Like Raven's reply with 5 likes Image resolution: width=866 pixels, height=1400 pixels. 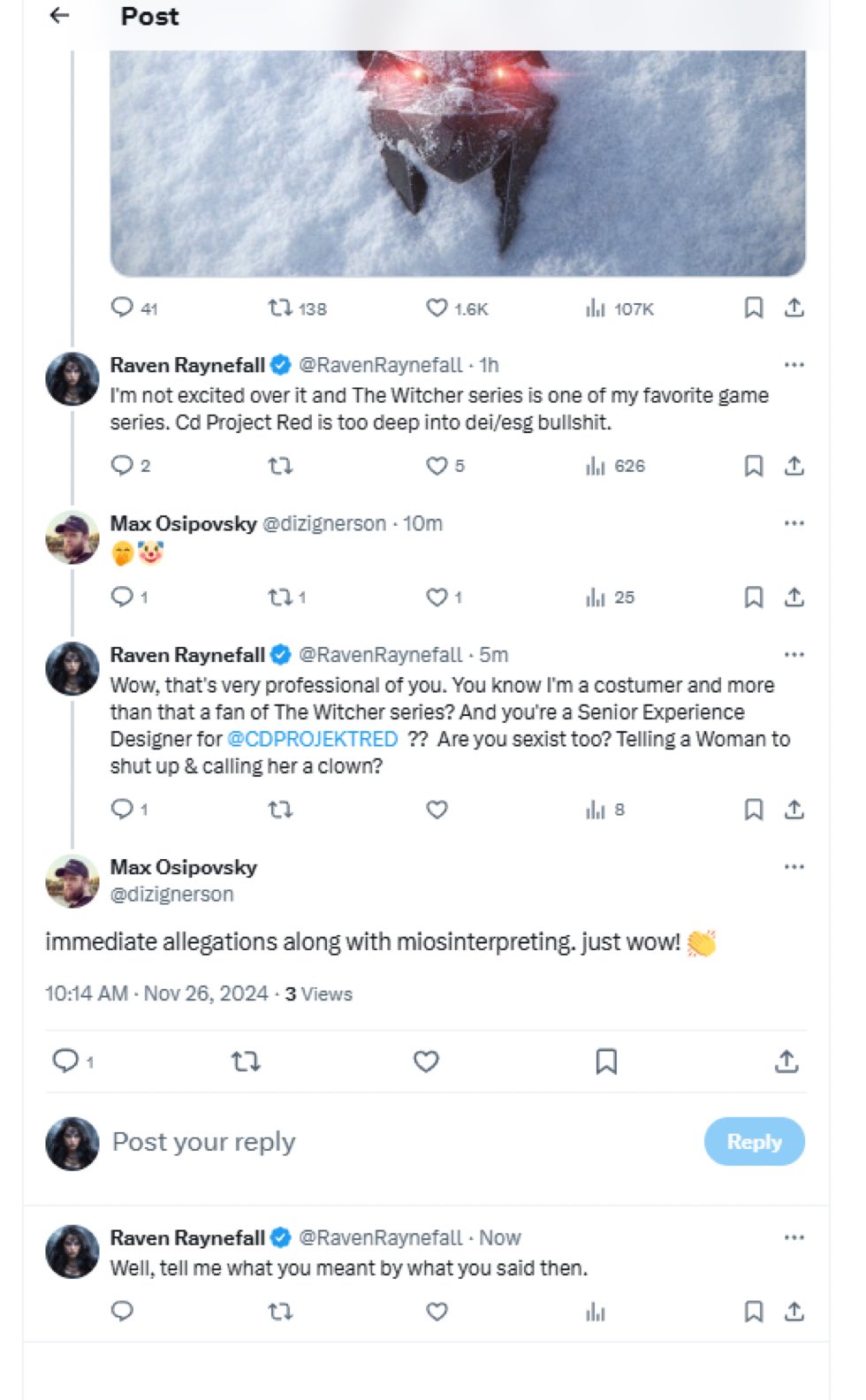(x=437, y=466)
